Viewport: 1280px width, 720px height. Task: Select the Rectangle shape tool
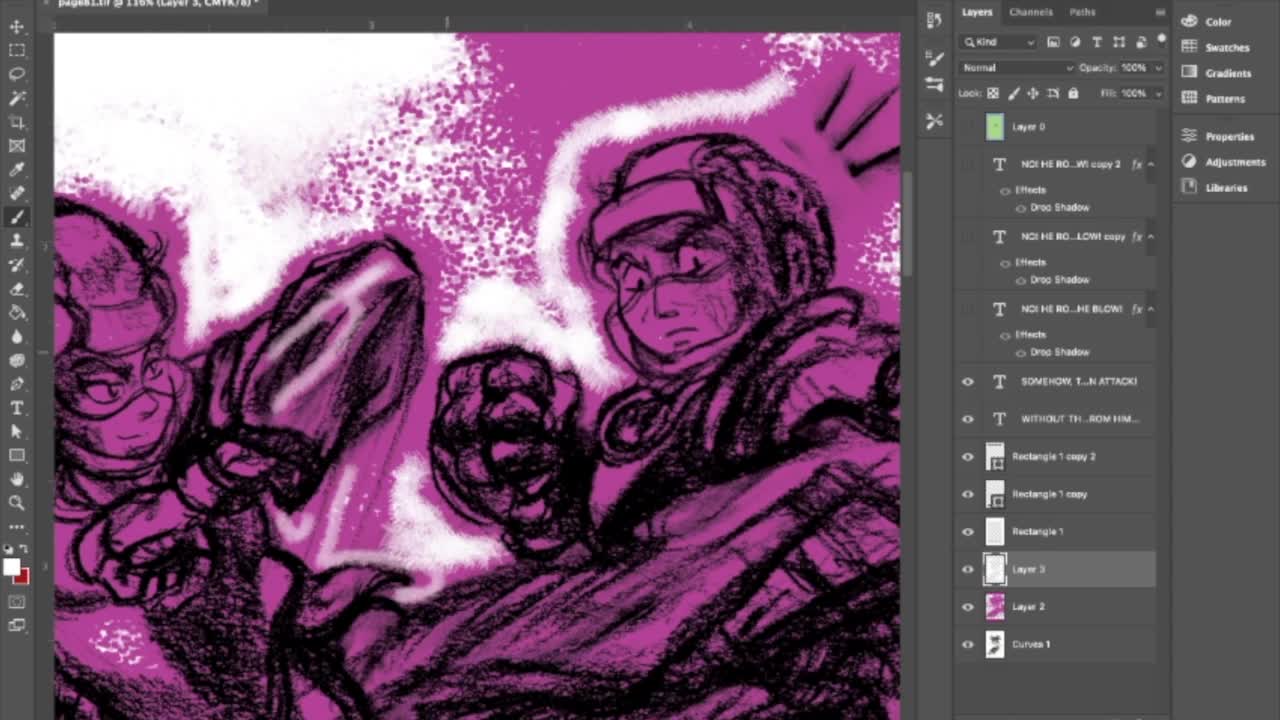click(x=17, y=456)
